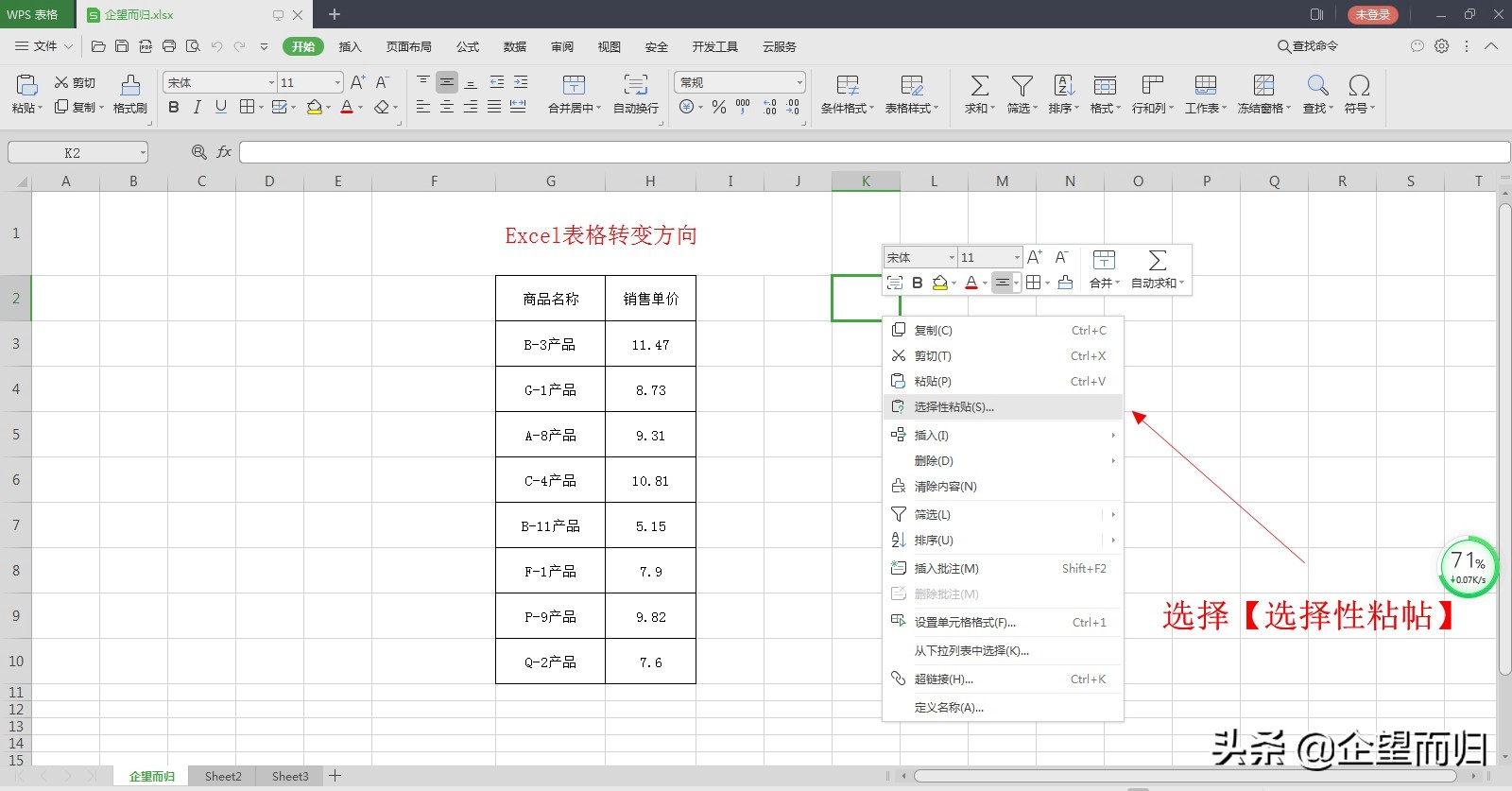Screen dimensions: 1512x791
Task: Expand the Delete (删除) submenu in context menu
Action: 1113,461
